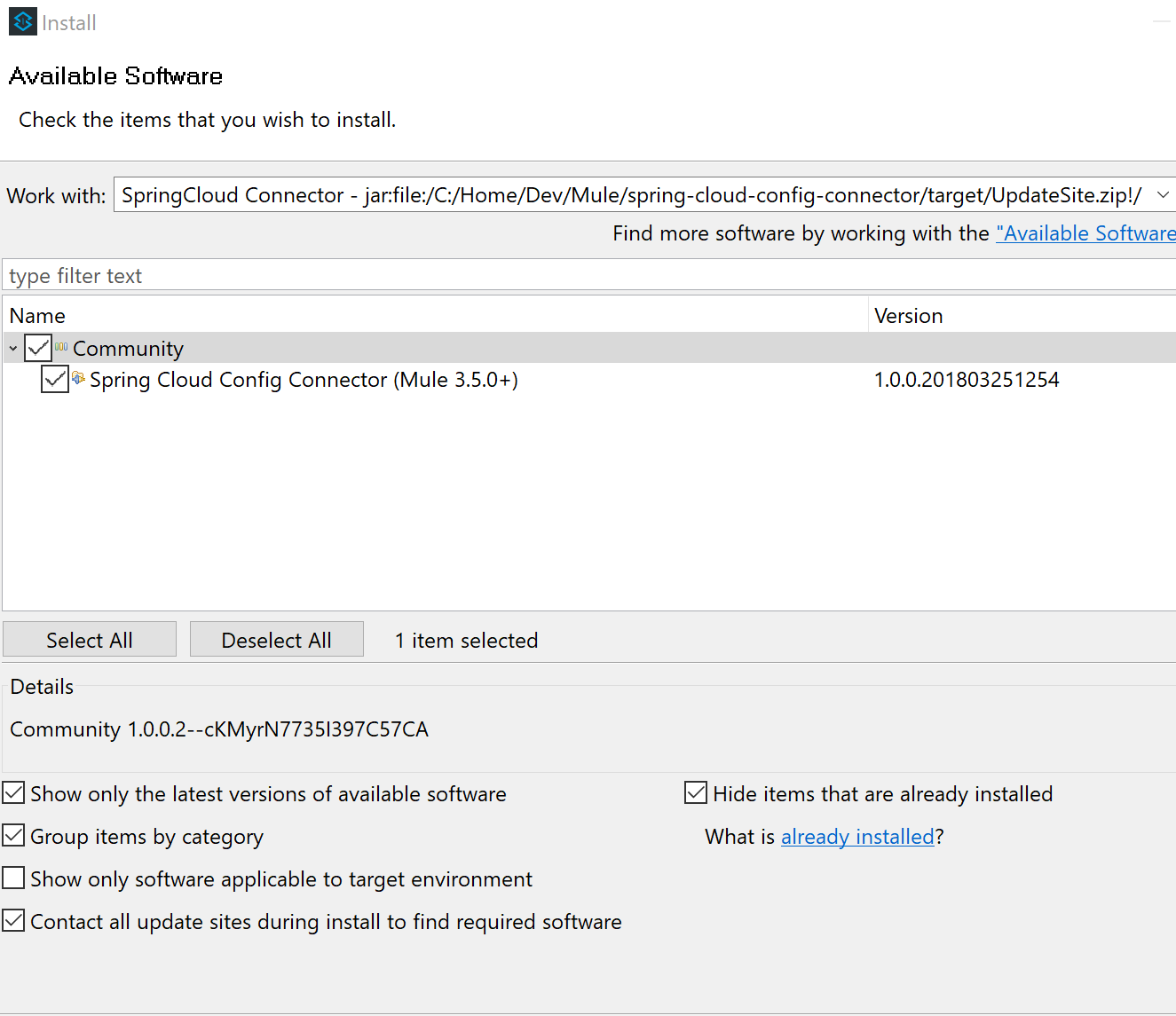Uncheck Spring Cloud Config Connector checkbox

55,379
